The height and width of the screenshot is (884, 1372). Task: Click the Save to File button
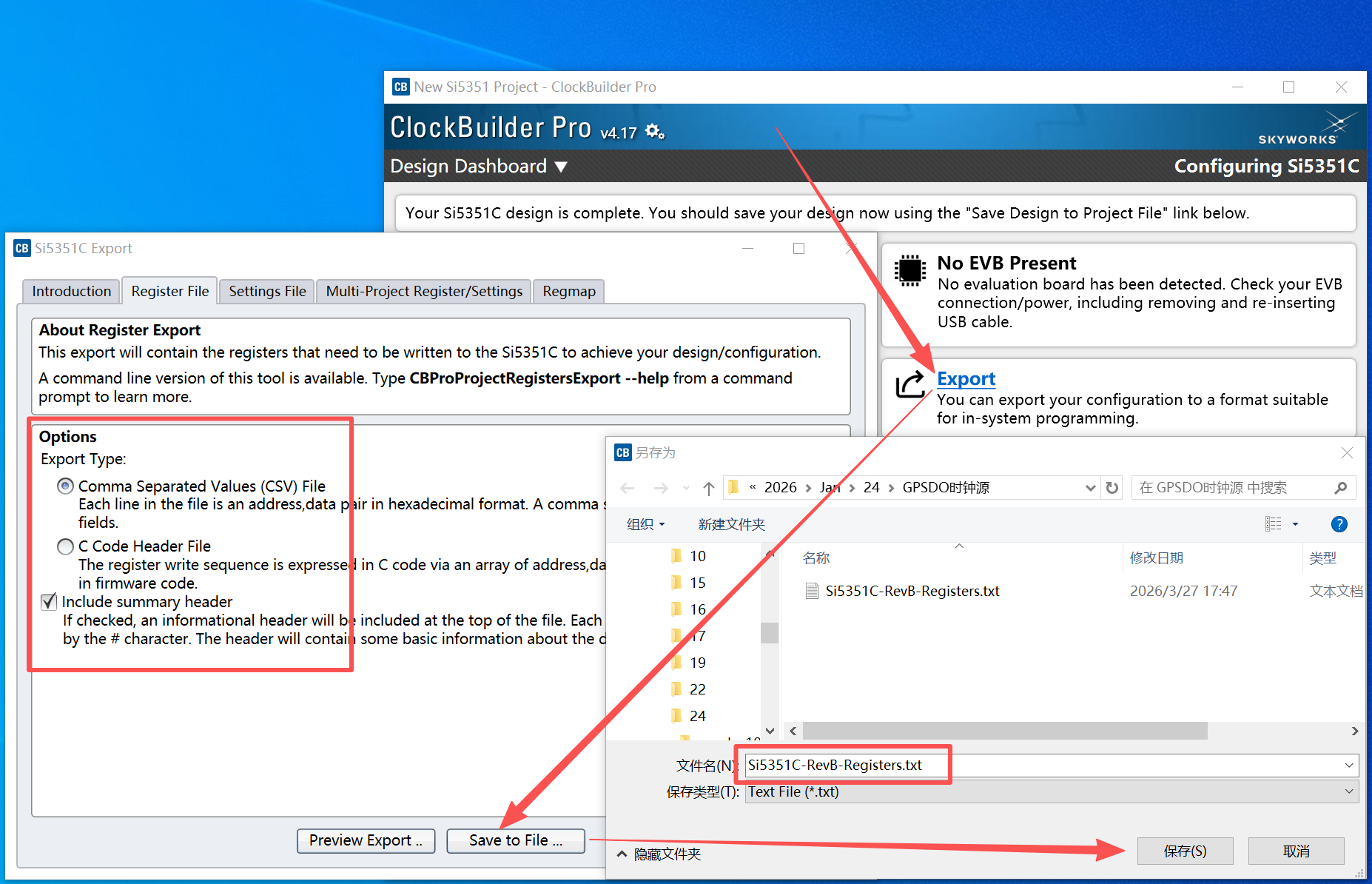click(516, 840)
